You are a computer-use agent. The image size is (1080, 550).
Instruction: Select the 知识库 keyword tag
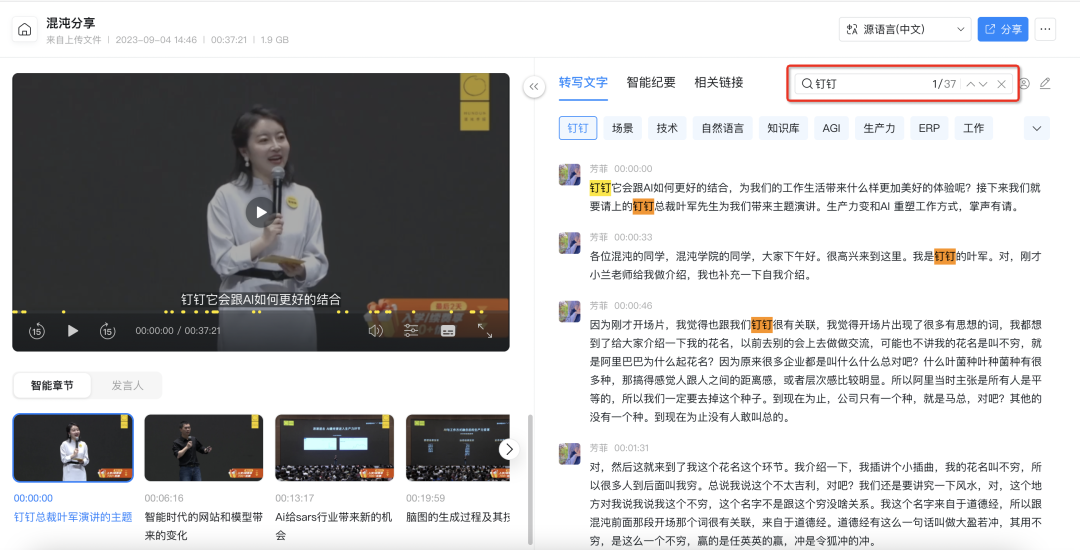tap(783, 128)
